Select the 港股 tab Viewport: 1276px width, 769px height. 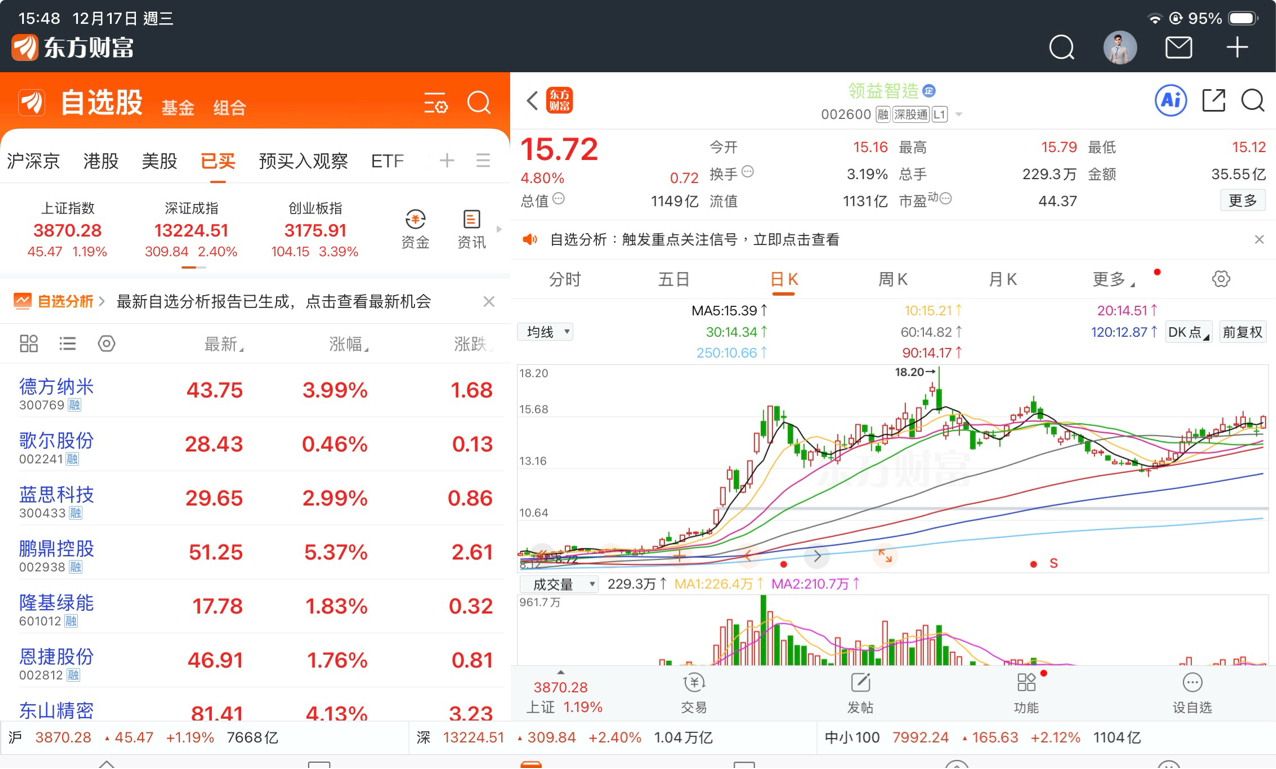pyautogui.click(x=101, y=161)
